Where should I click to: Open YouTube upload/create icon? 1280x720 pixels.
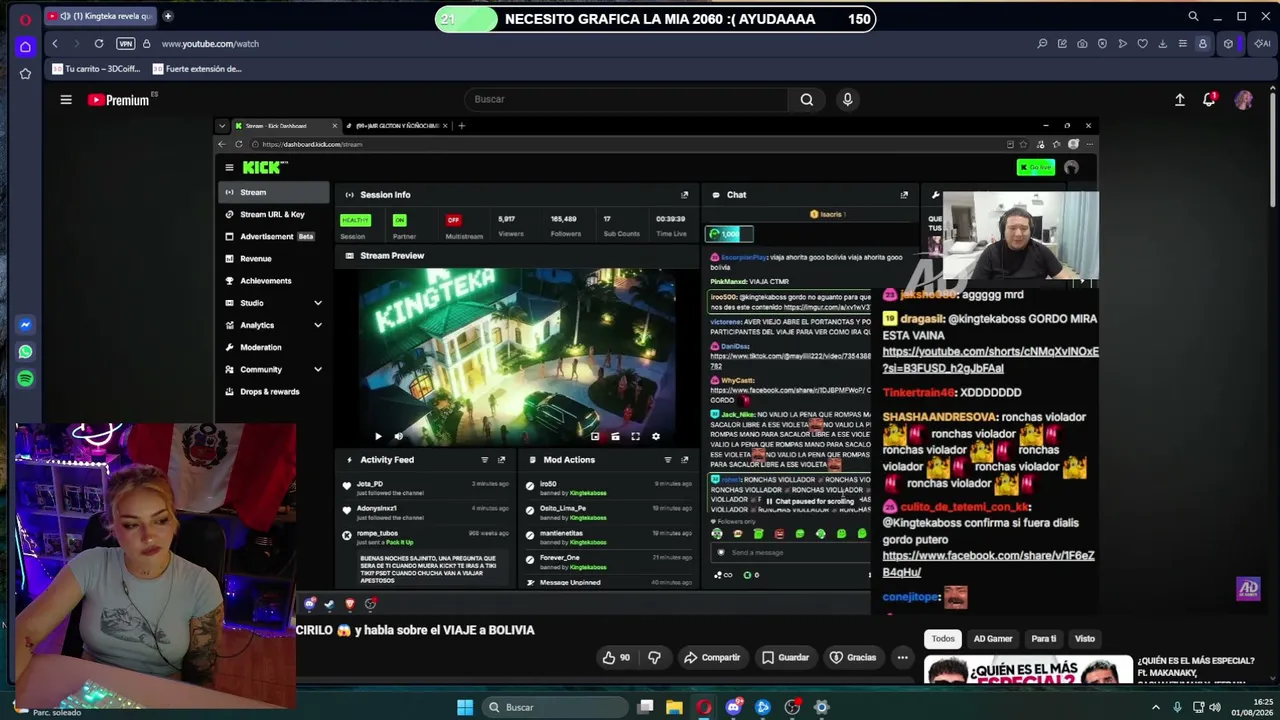click(x=1180, y=100)
